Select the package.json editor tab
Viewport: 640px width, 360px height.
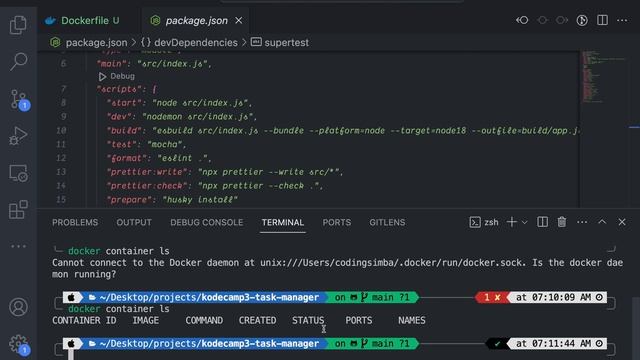[x=196, y=20]
